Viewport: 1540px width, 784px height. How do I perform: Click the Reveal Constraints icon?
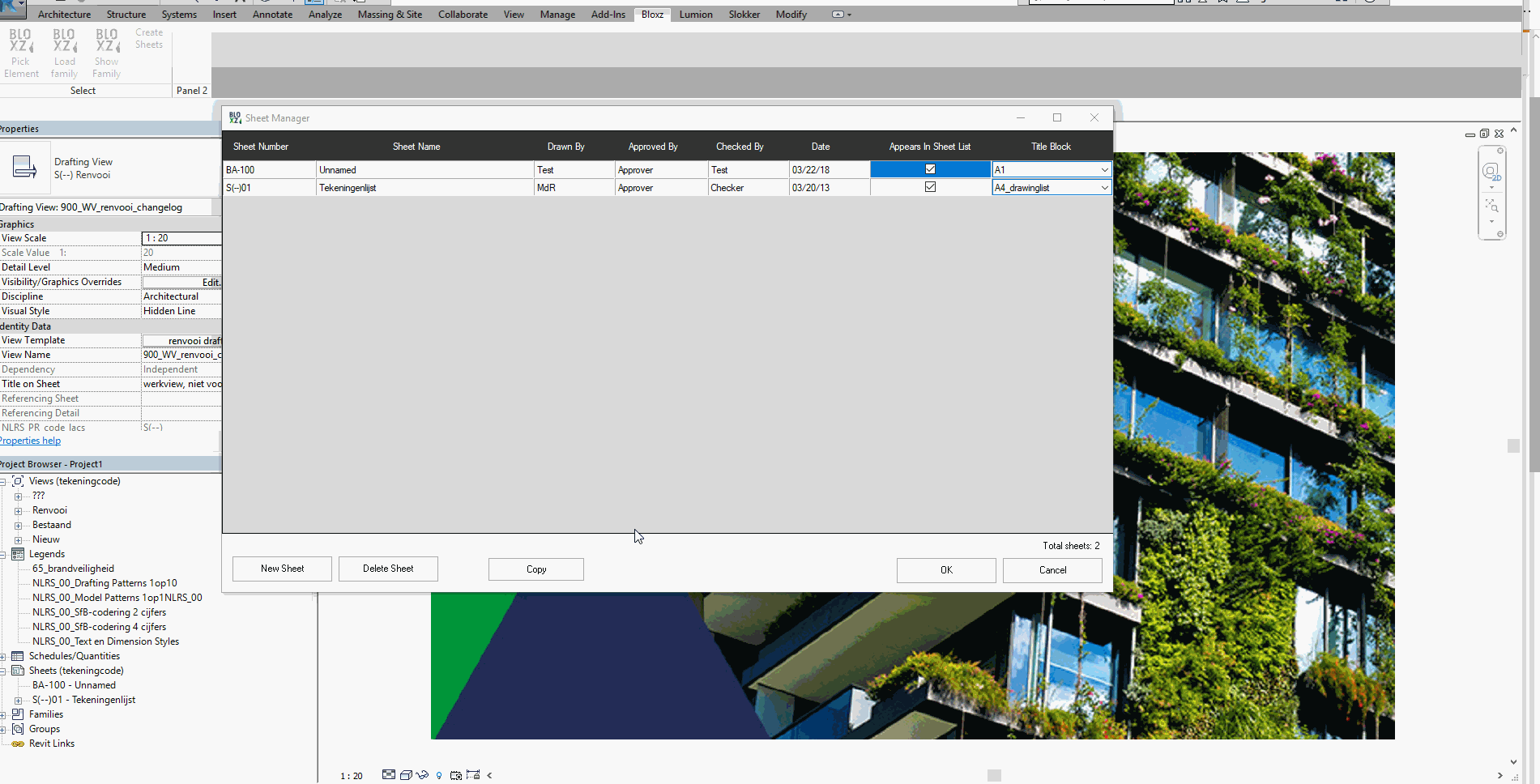point(473,775)
